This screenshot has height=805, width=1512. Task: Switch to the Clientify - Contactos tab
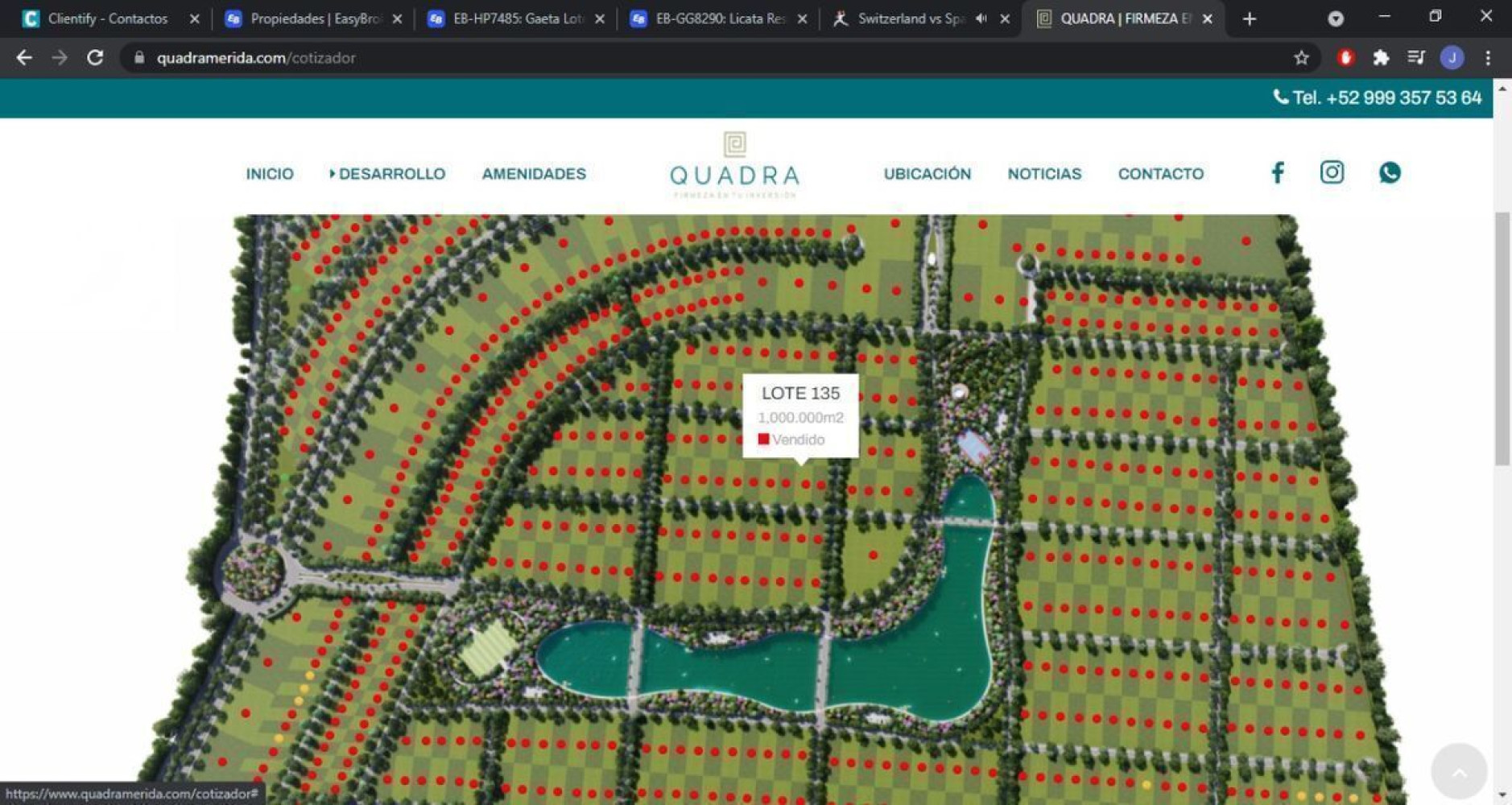107,19
